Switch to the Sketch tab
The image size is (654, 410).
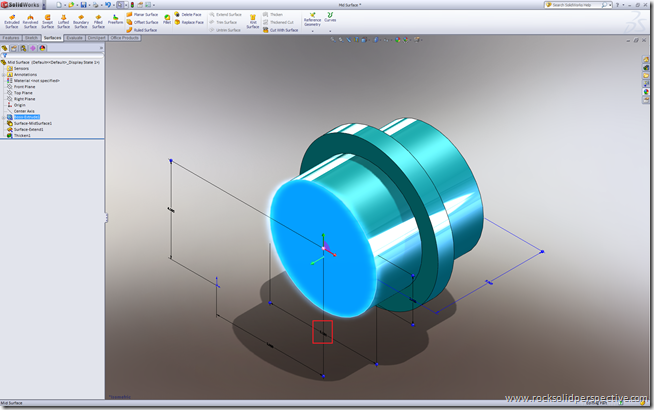31,38
